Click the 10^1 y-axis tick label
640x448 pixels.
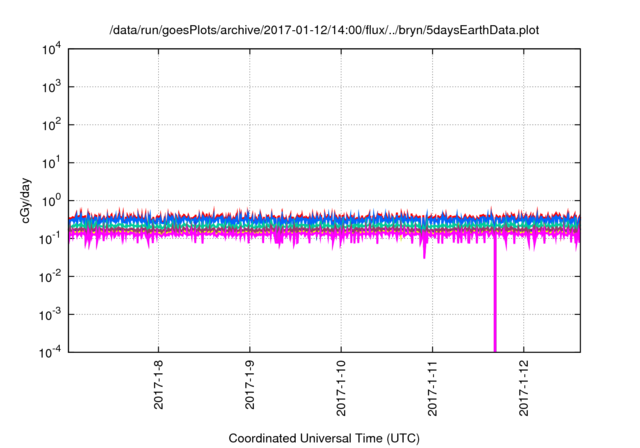pyautogui.click(x=51, y=163)
